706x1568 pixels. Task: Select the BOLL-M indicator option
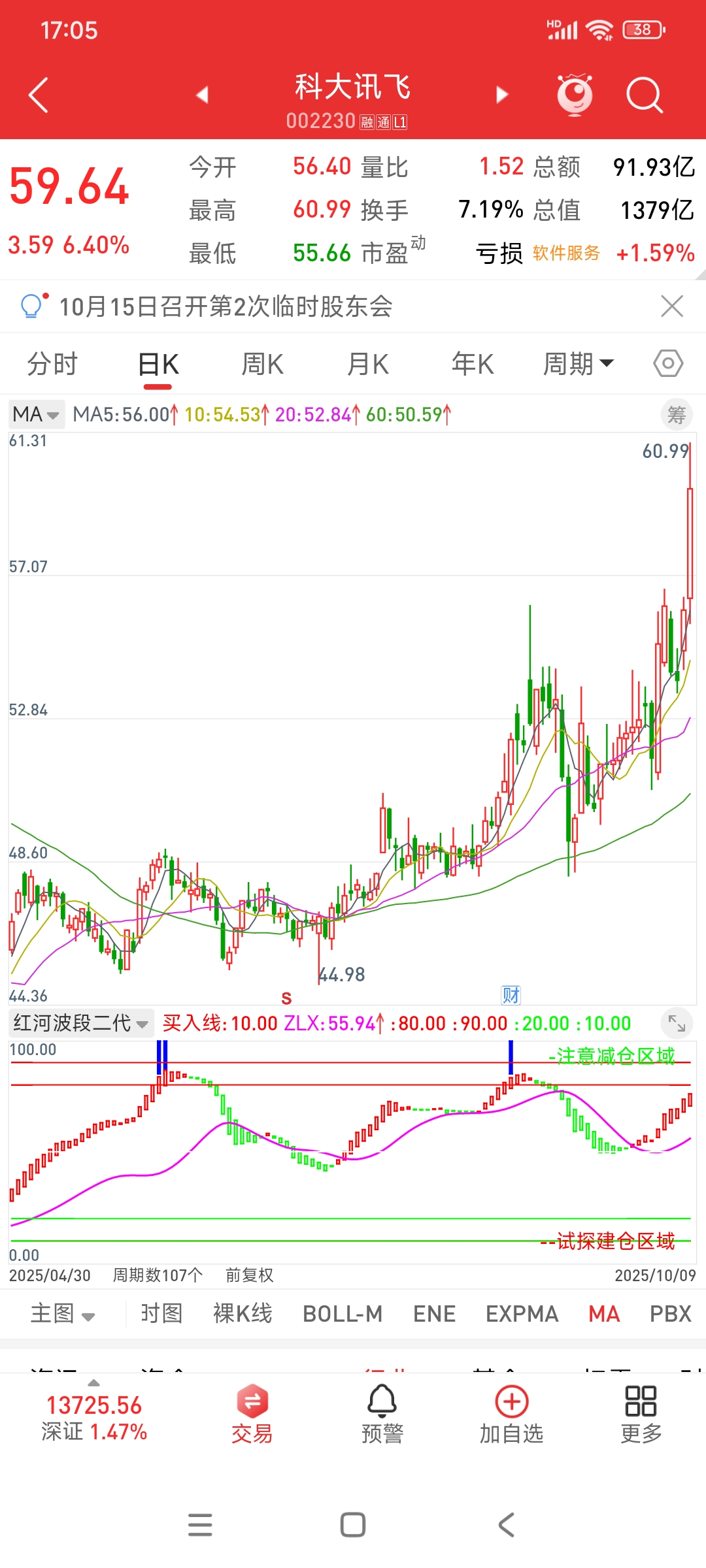[x=343, y=1313]
